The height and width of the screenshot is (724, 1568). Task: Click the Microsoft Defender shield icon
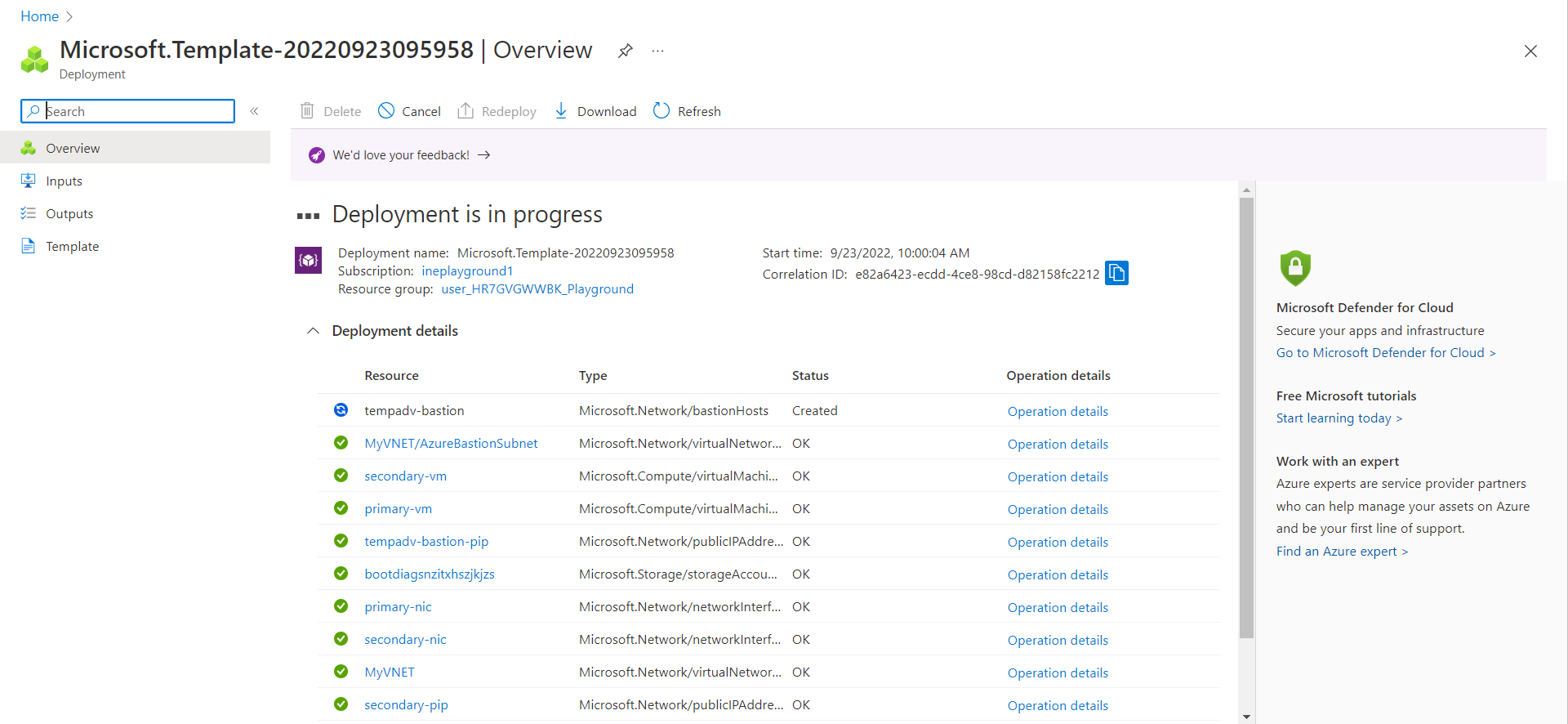coord(1294,268)
